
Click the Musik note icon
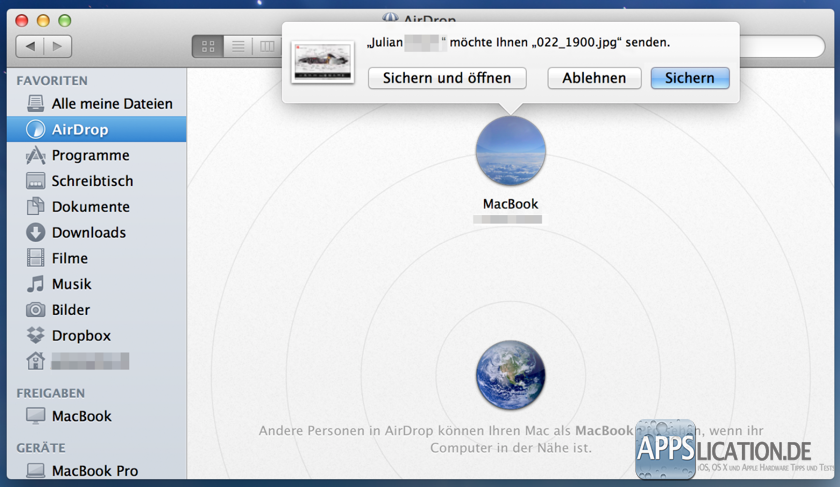[35, 283]
